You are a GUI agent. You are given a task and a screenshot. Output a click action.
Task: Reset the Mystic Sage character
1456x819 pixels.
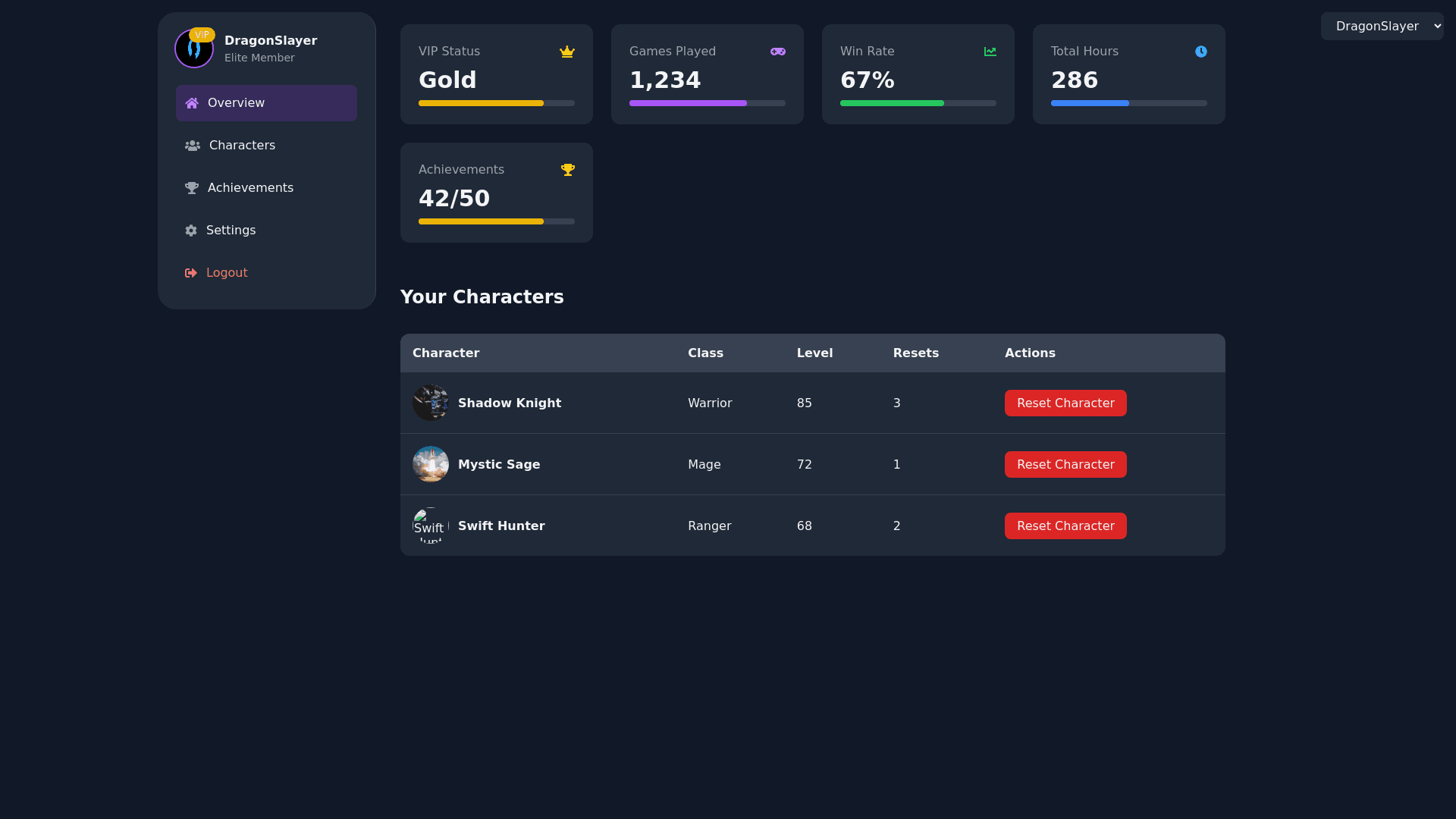pyautogui.click(x=1065, y=465)
